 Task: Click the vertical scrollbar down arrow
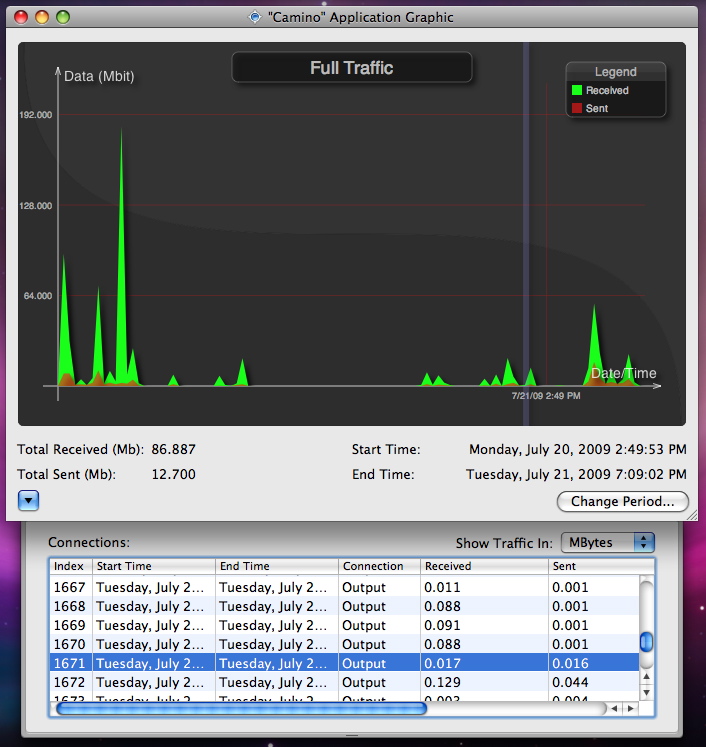(x=646, y=692)
